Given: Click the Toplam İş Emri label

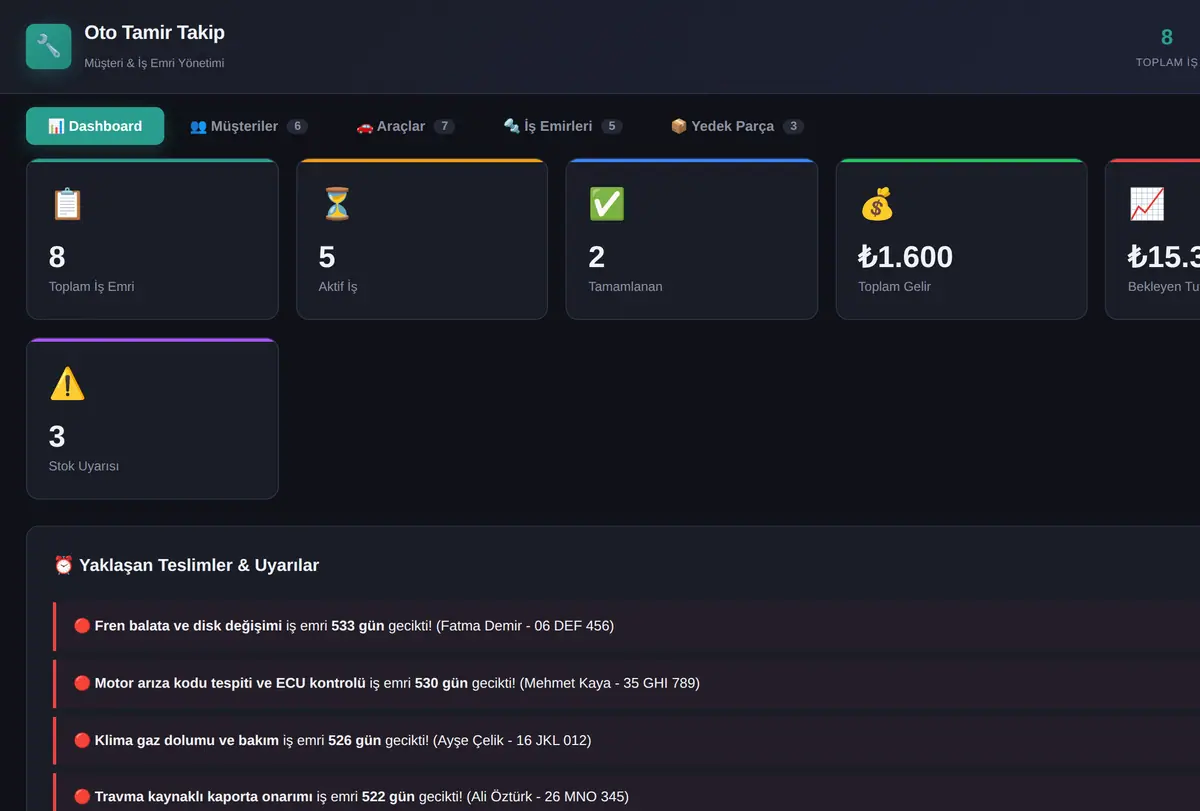Looking at the screenshot, I should point(91,287).
